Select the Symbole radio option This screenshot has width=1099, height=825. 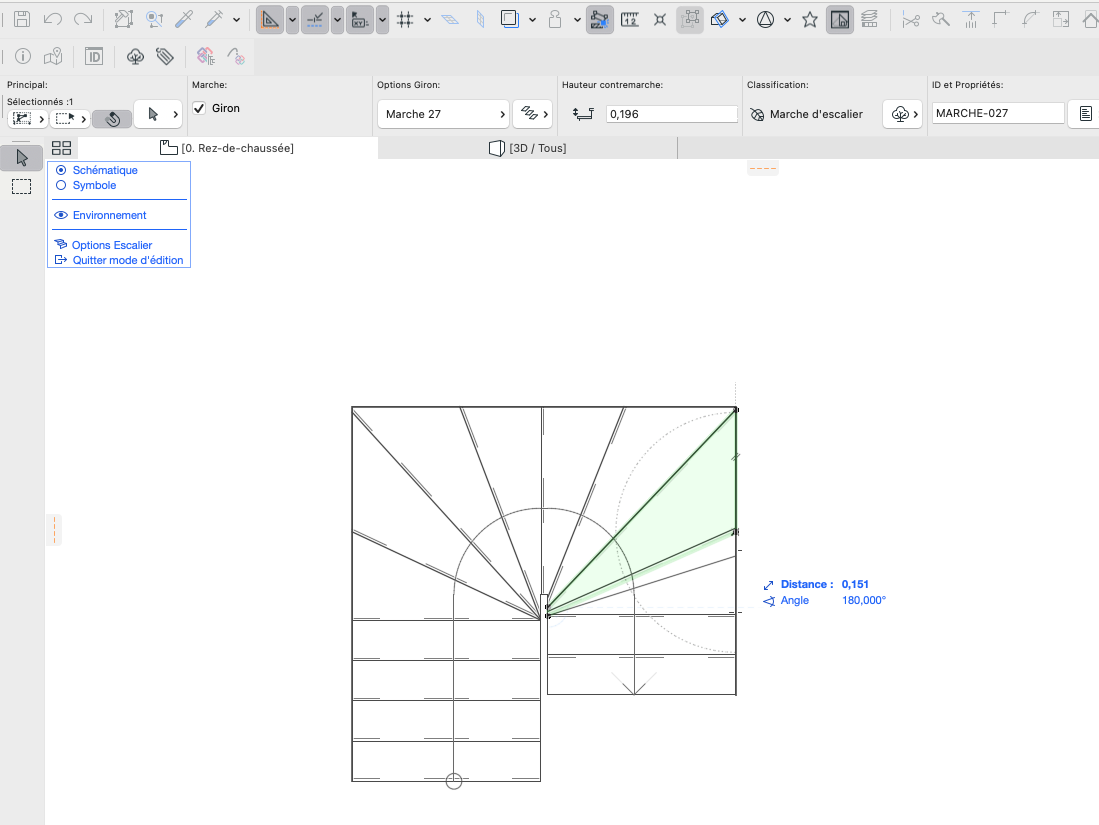pos(61,185)
